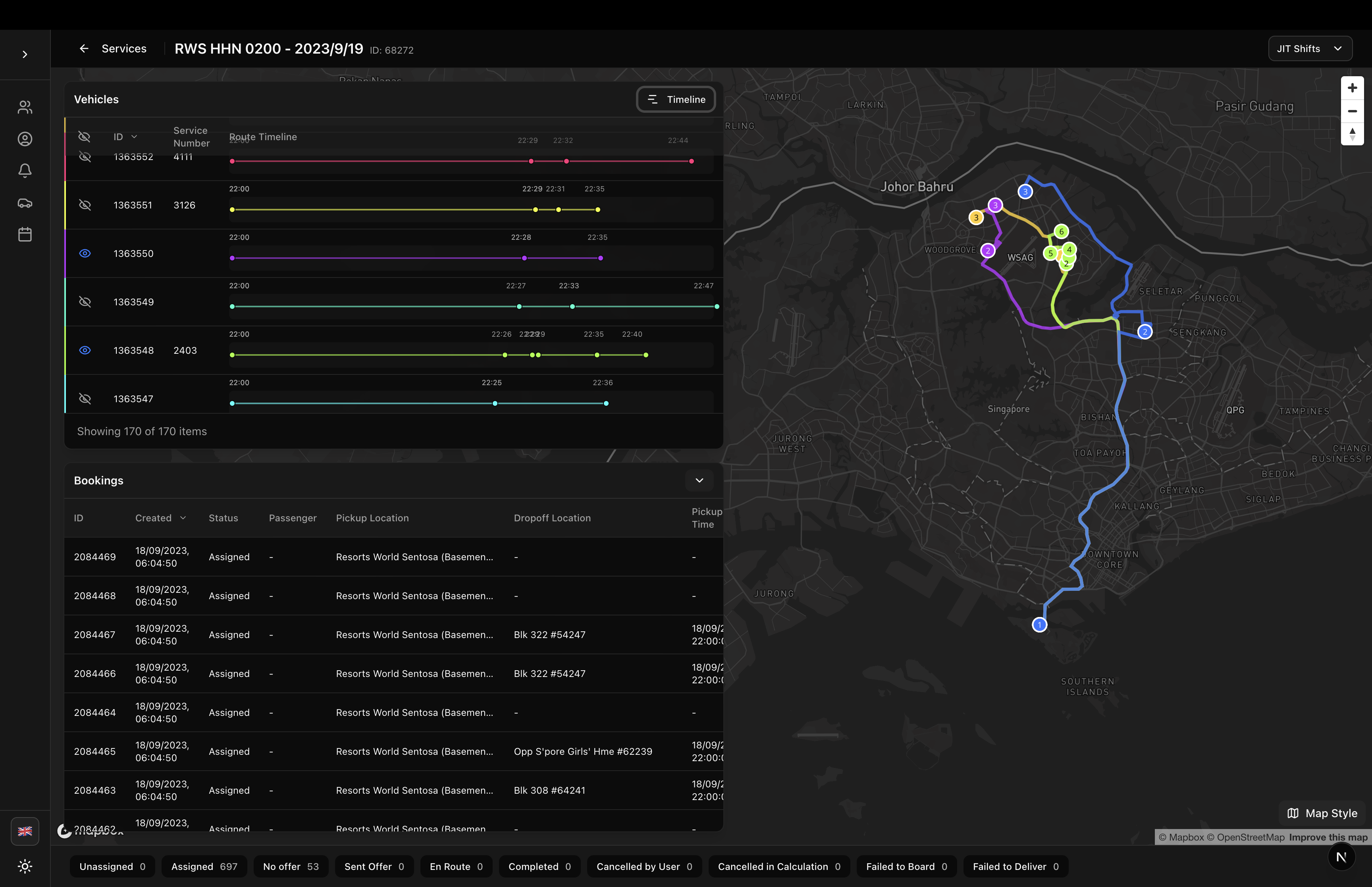Screen dimensions: 1372x887
Task: Open notifications bell in sidebar
Action: coord(25,170)
